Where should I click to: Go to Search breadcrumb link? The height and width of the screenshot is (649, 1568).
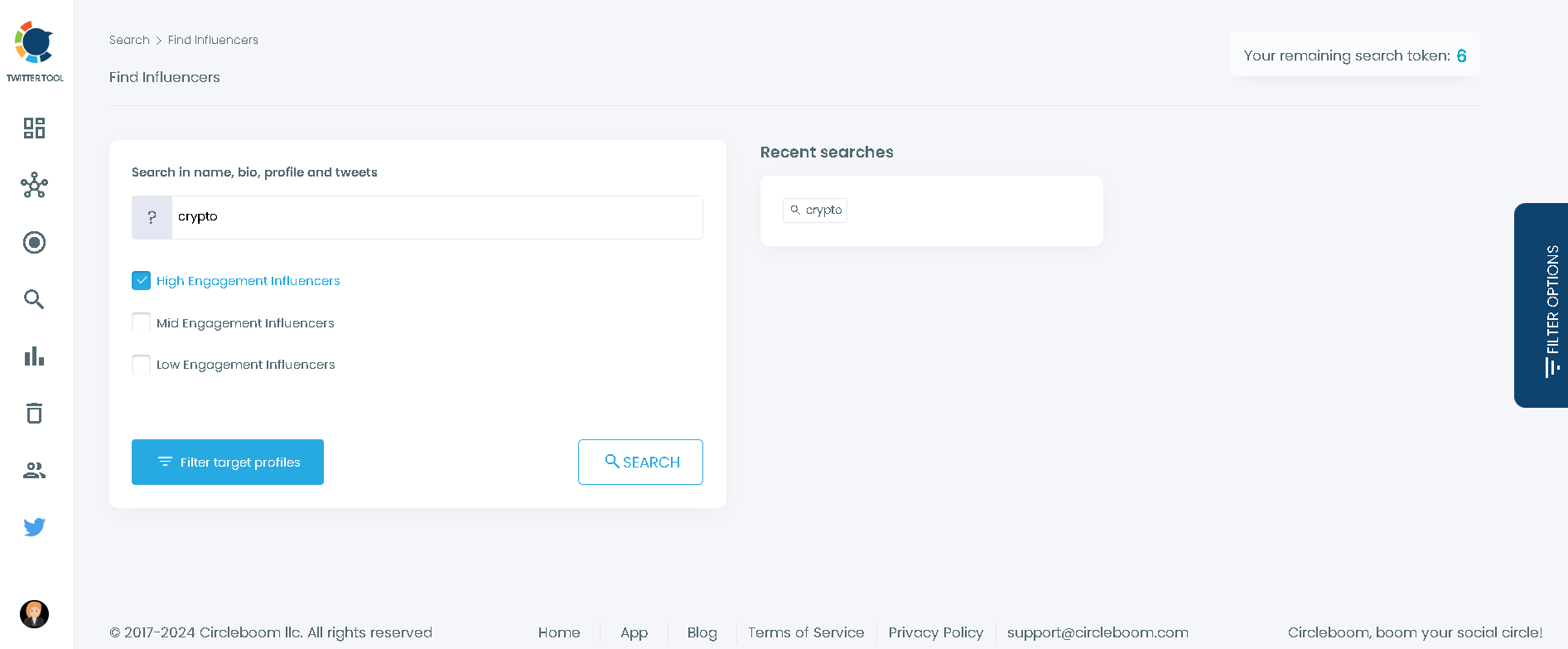tap(129, 40)
